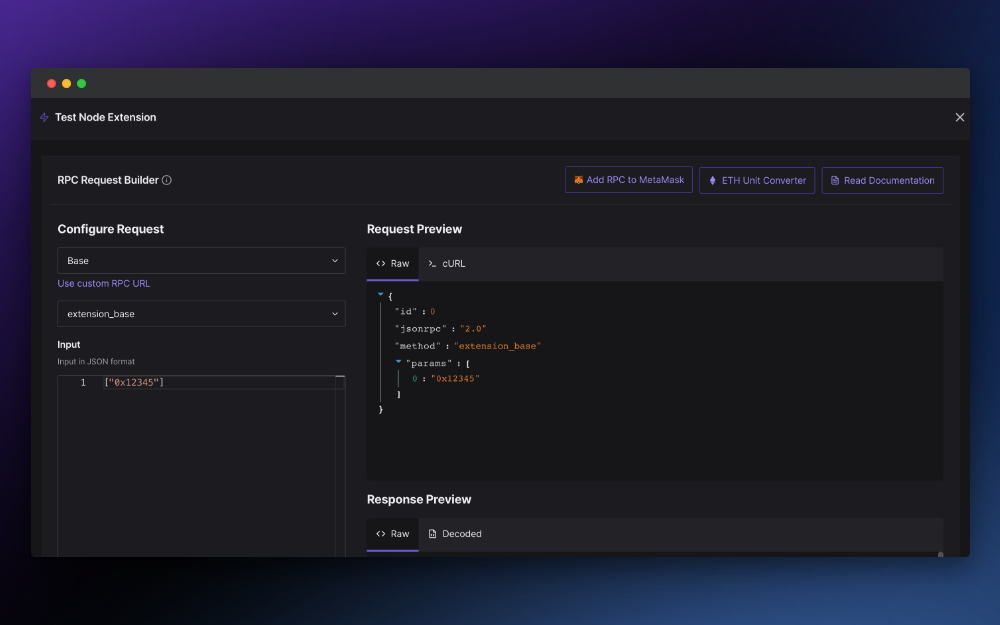Click Add RPC to MetaMask
This screenshot has width=1000, height=625.
(628, 180)
